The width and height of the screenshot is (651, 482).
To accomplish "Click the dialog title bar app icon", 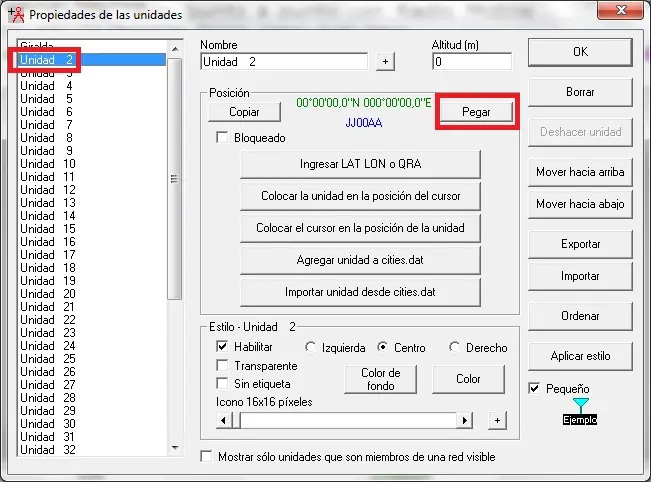I will tap(17, 15).
